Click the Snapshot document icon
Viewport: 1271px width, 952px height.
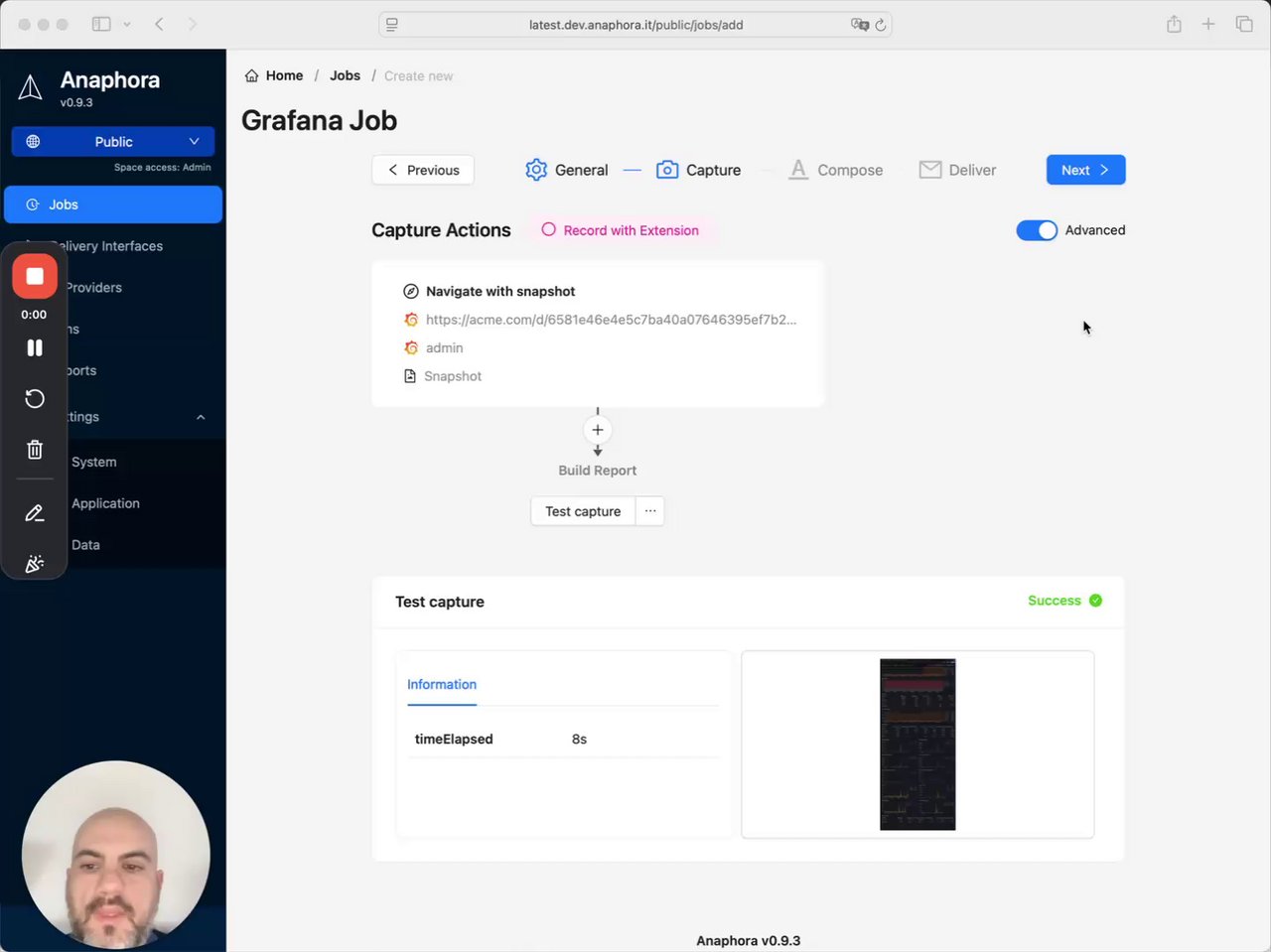(410, 376)
